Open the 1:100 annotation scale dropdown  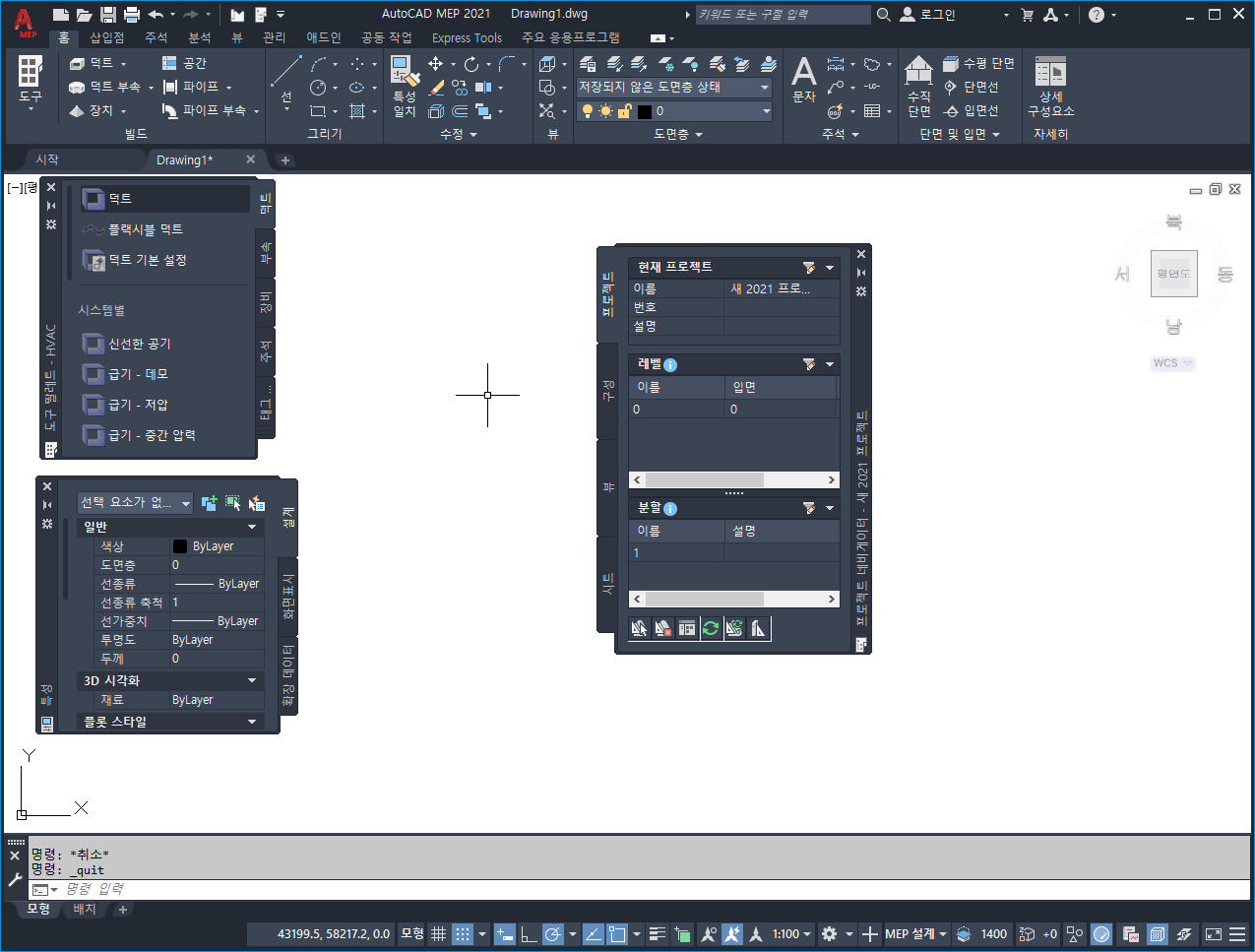(x=791, y=933)
